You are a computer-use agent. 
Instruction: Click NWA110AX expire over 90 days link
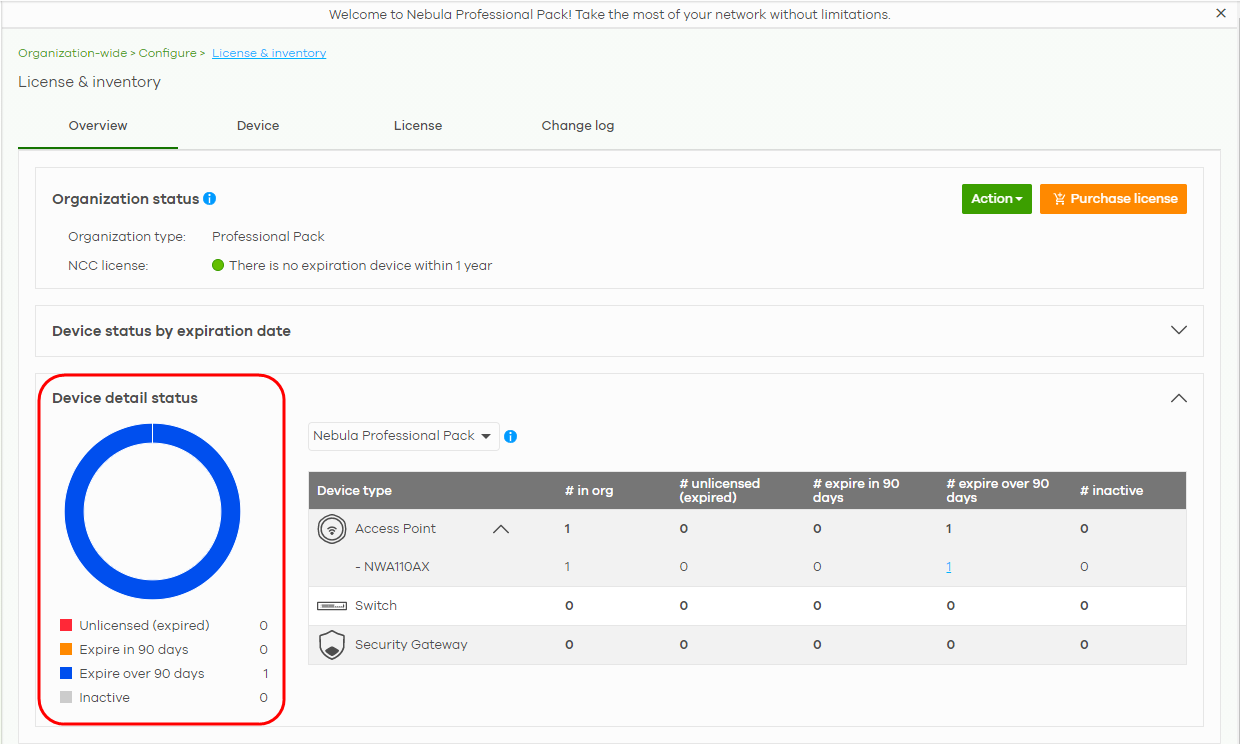949,567
